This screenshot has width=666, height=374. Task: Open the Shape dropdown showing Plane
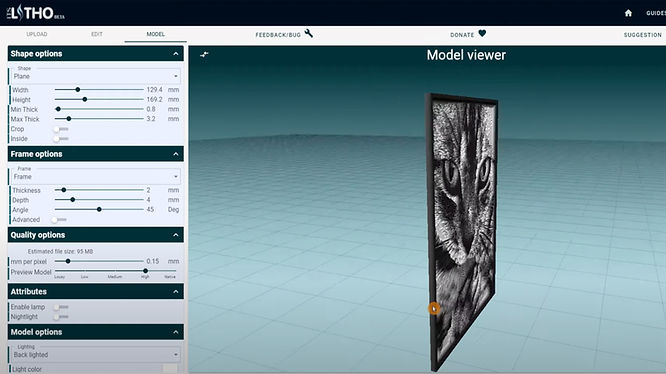pos(95,76)
